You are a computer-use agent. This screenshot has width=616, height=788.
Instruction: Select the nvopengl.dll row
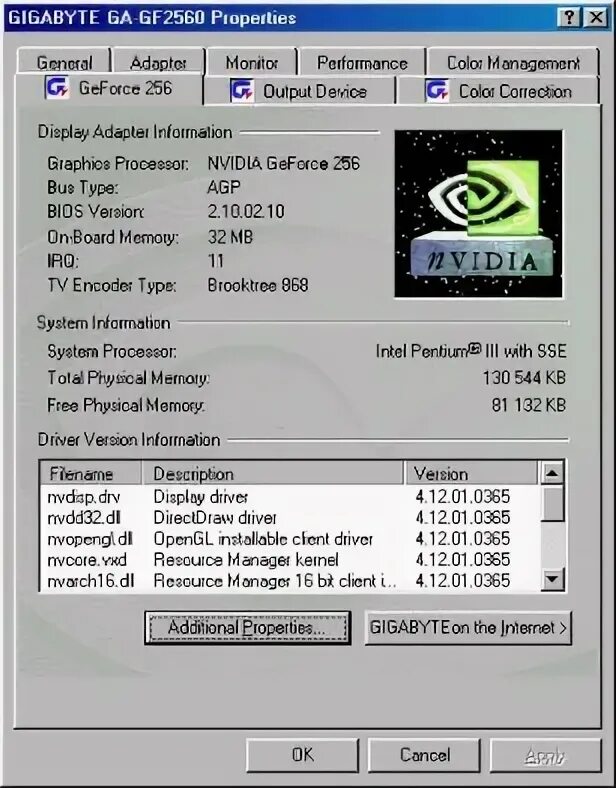(x=289, y=539)
